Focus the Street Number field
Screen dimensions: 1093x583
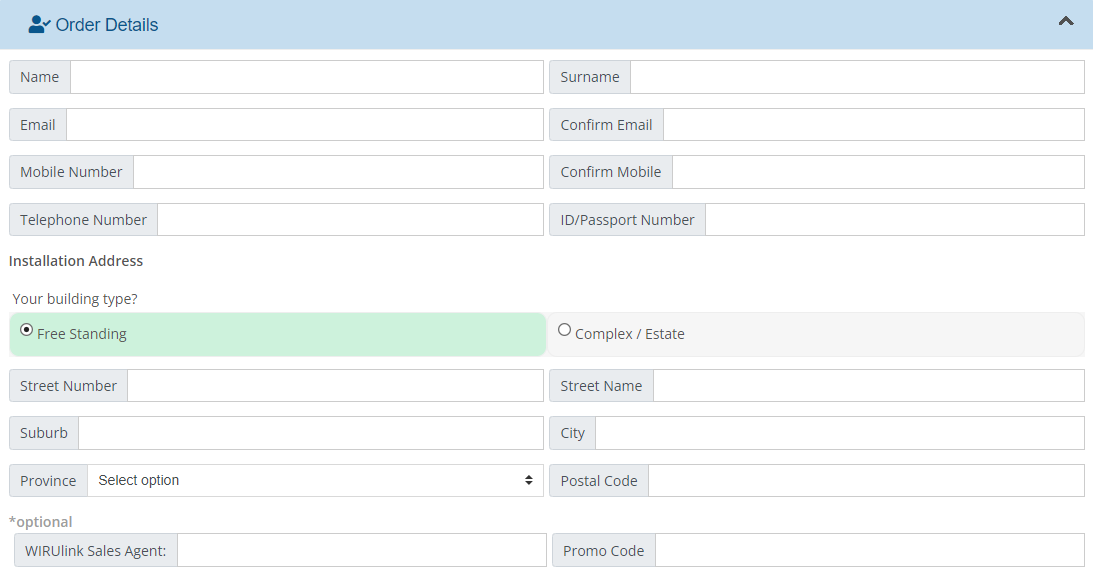click(x=335, y=386)
